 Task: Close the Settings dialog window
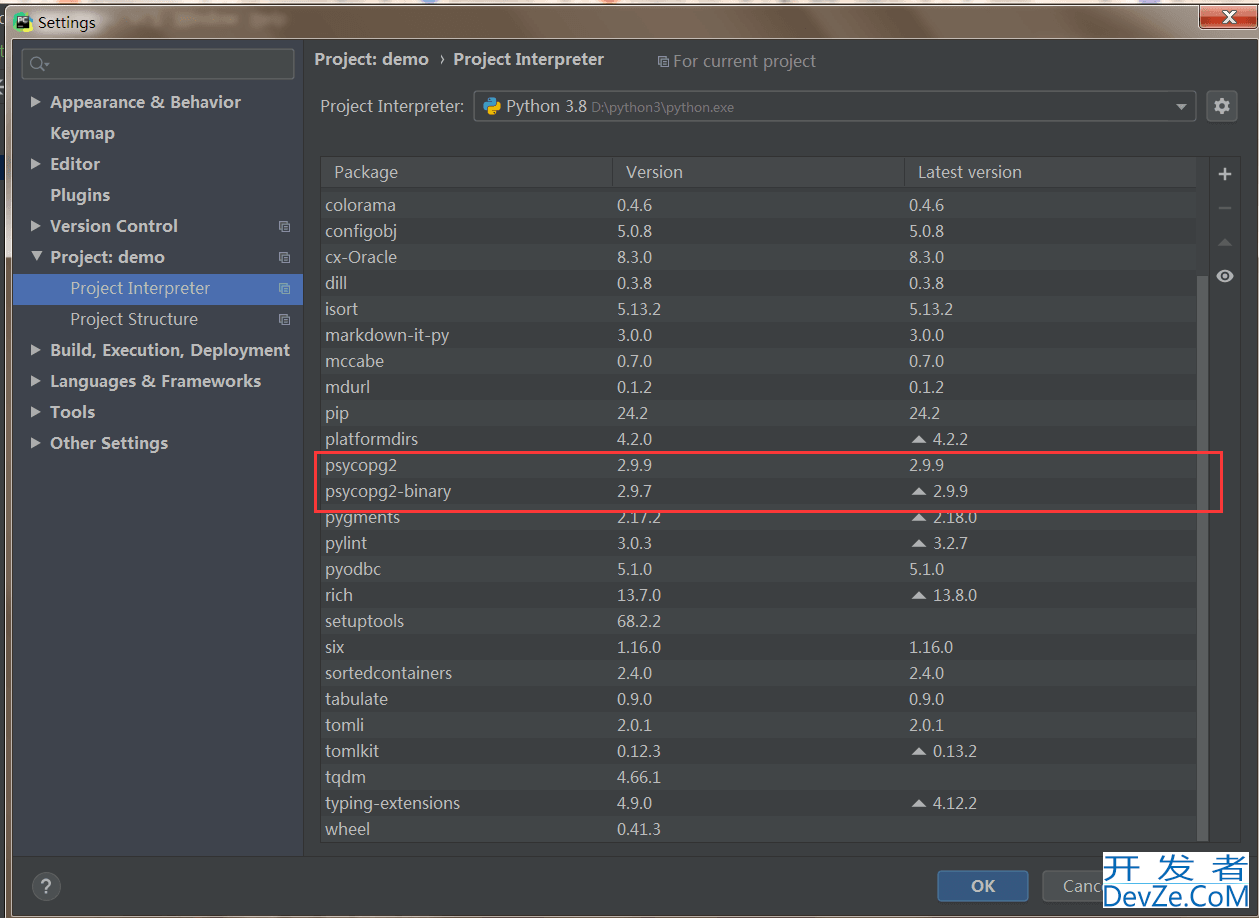pyautogui.click(x=1226, y=16)
